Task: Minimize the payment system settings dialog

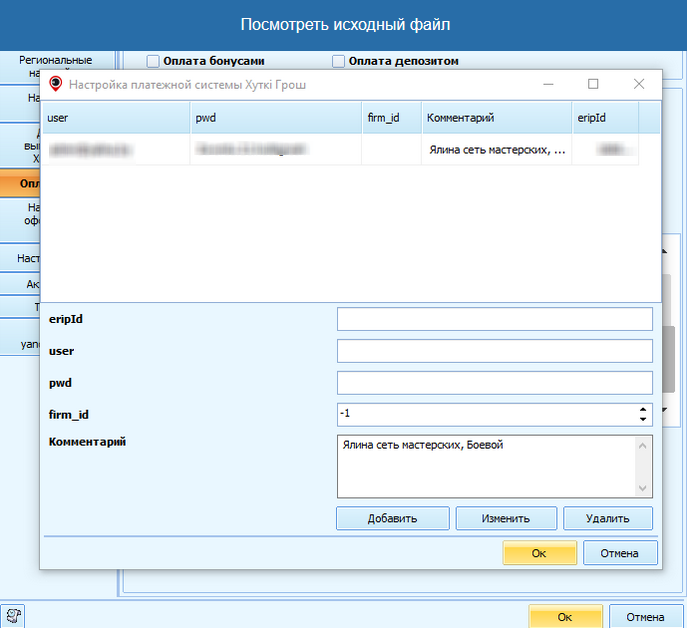Action: pyautogui.click(x=547, y=85)
